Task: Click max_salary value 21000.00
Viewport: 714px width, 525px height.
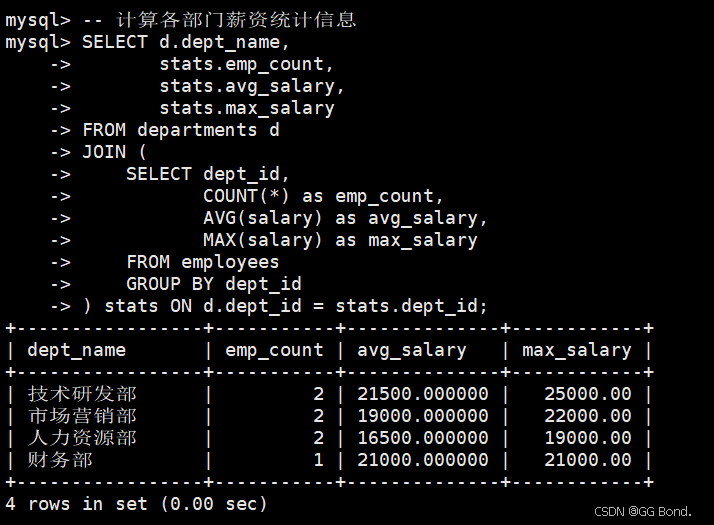Action: tap(587, 460)
